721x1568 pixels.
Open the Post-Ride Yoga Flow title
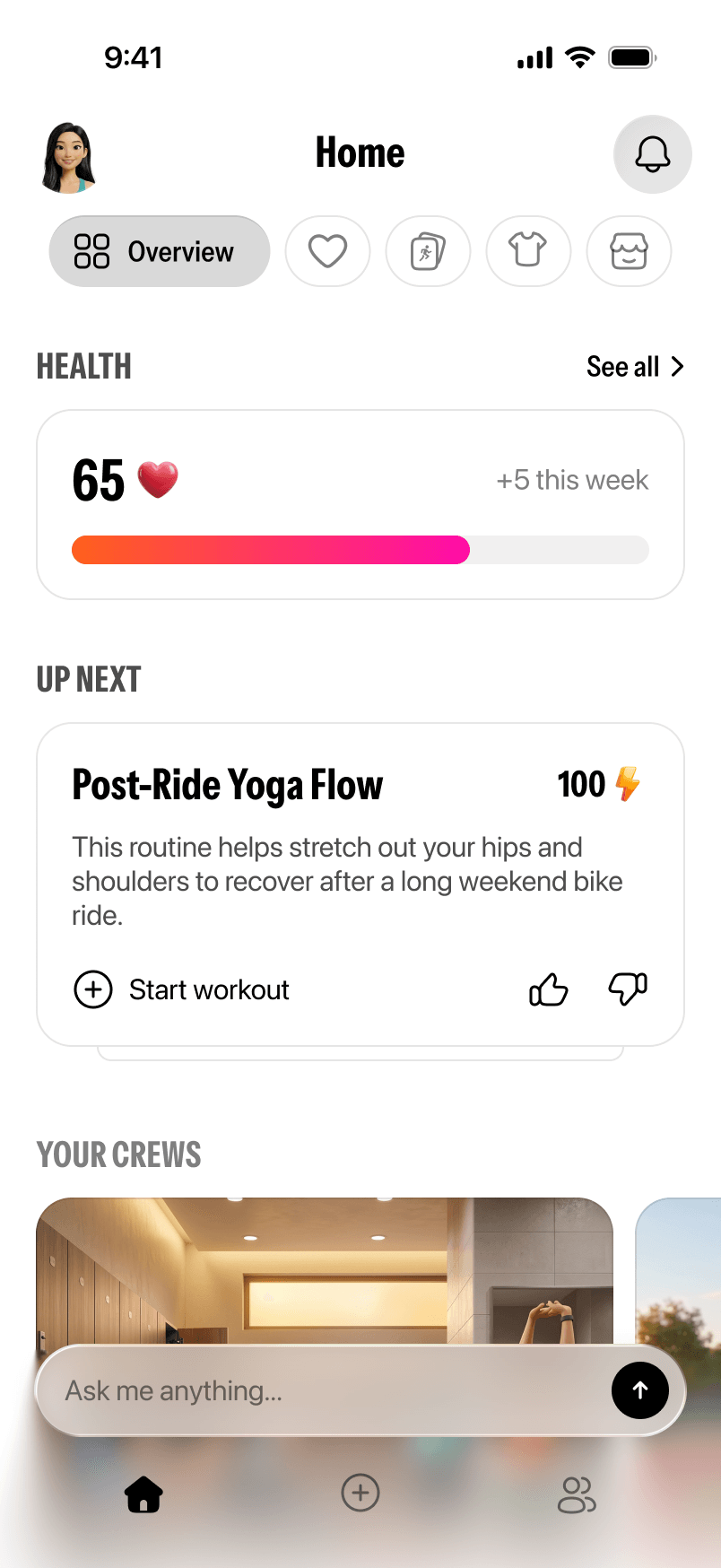(x=228, y=785)
